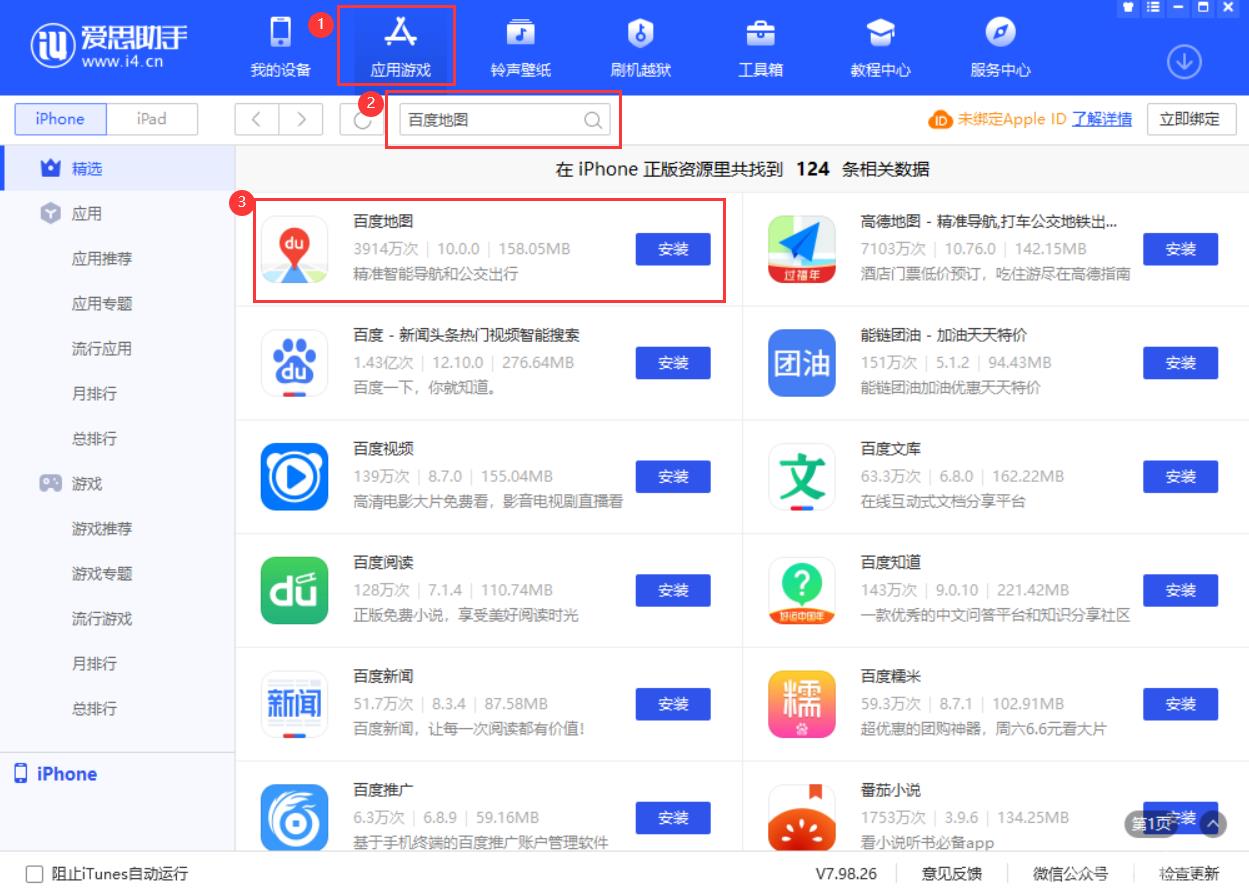1249x894 pixels.
Task: Install 百度视频
Action: (673, 477)
